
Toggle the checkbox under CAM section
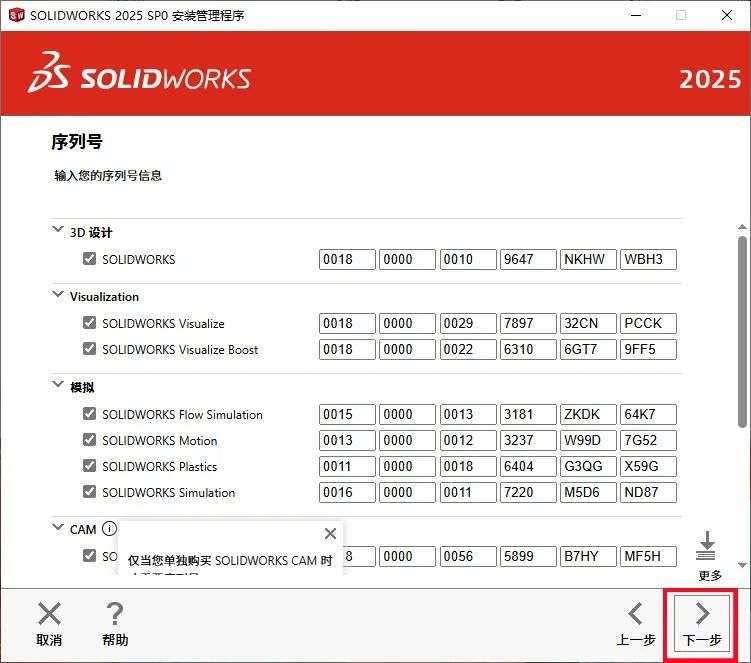click(x=89, y=556)
